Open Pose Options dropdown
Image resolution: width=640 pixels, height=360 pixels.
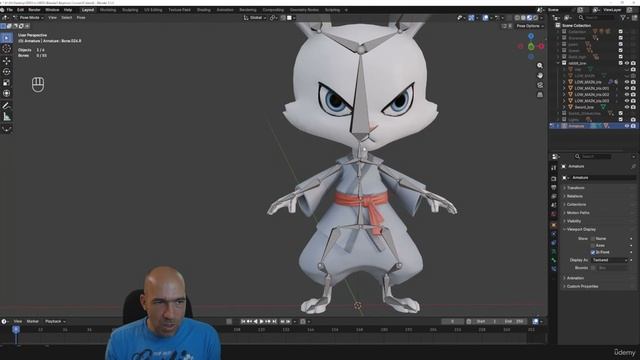point(529,26)
